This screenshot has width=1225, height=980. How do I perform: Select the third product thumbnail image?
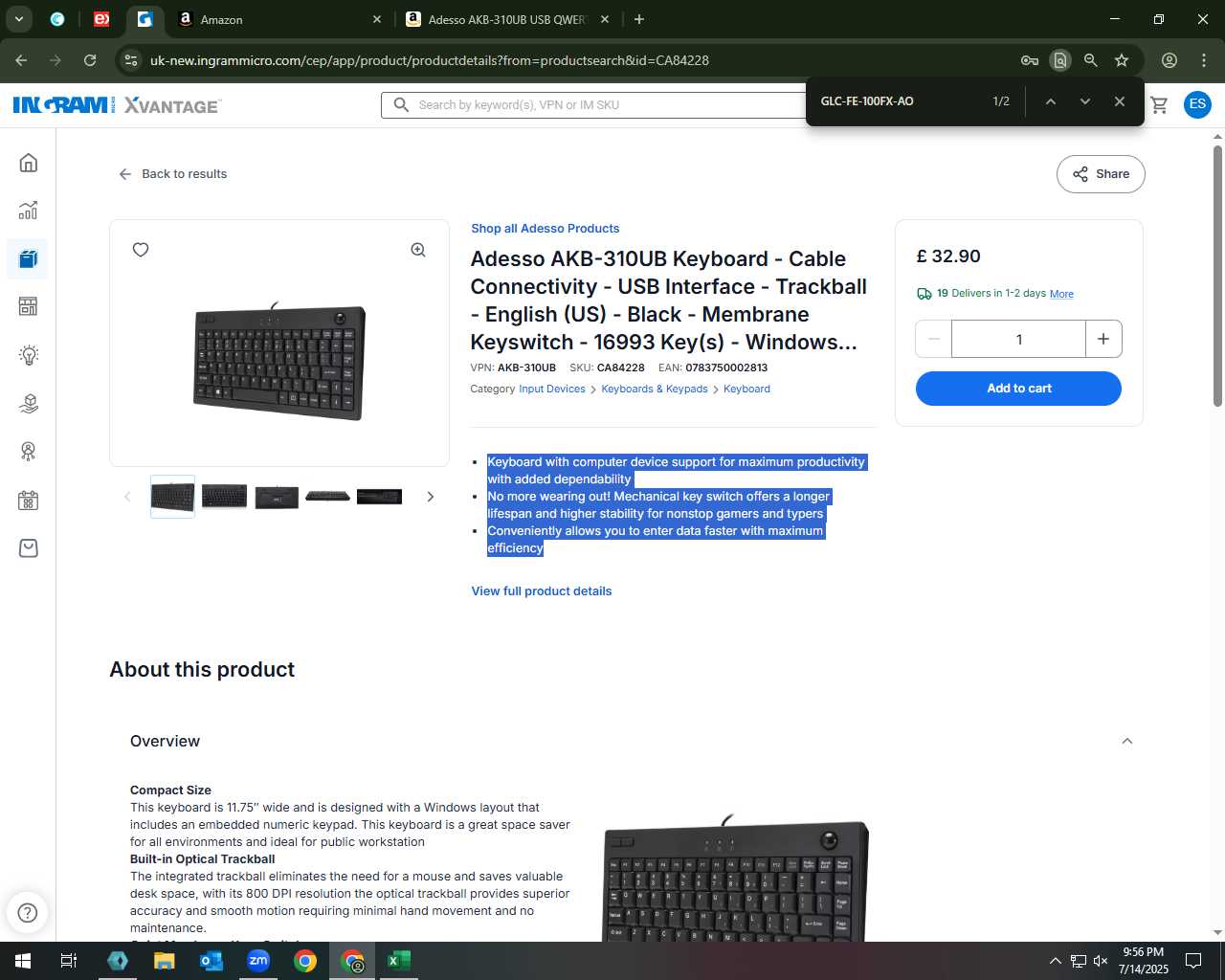[x=277, y=497]
